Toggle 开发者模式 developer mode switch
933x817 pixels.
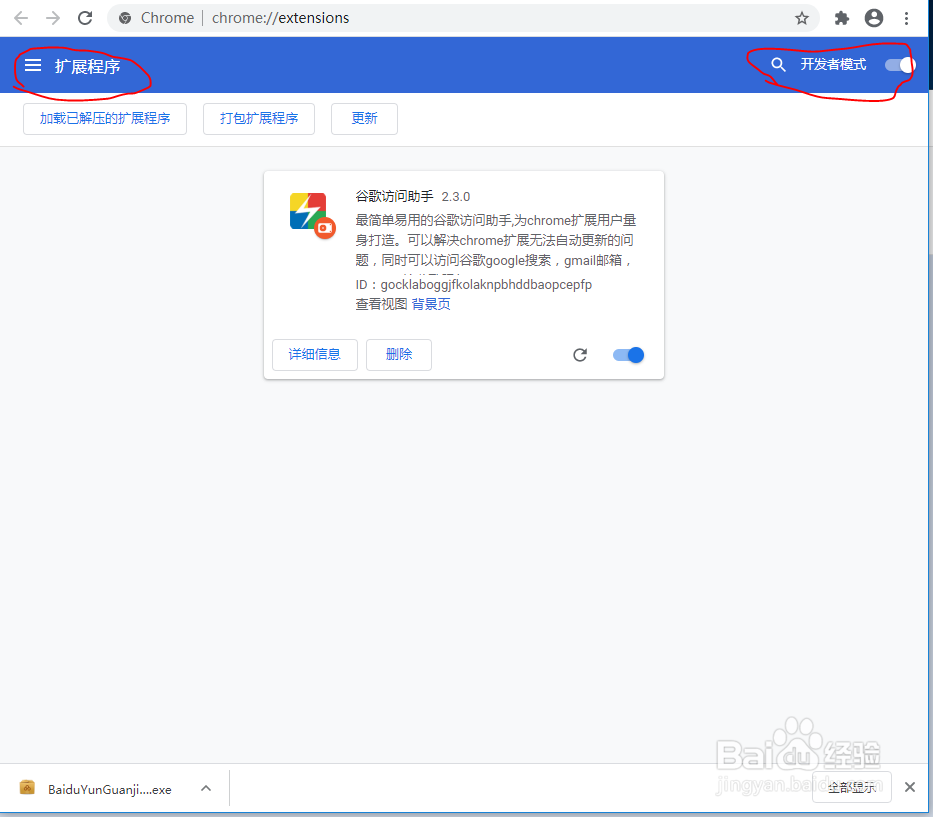click(x=900, y=65)
